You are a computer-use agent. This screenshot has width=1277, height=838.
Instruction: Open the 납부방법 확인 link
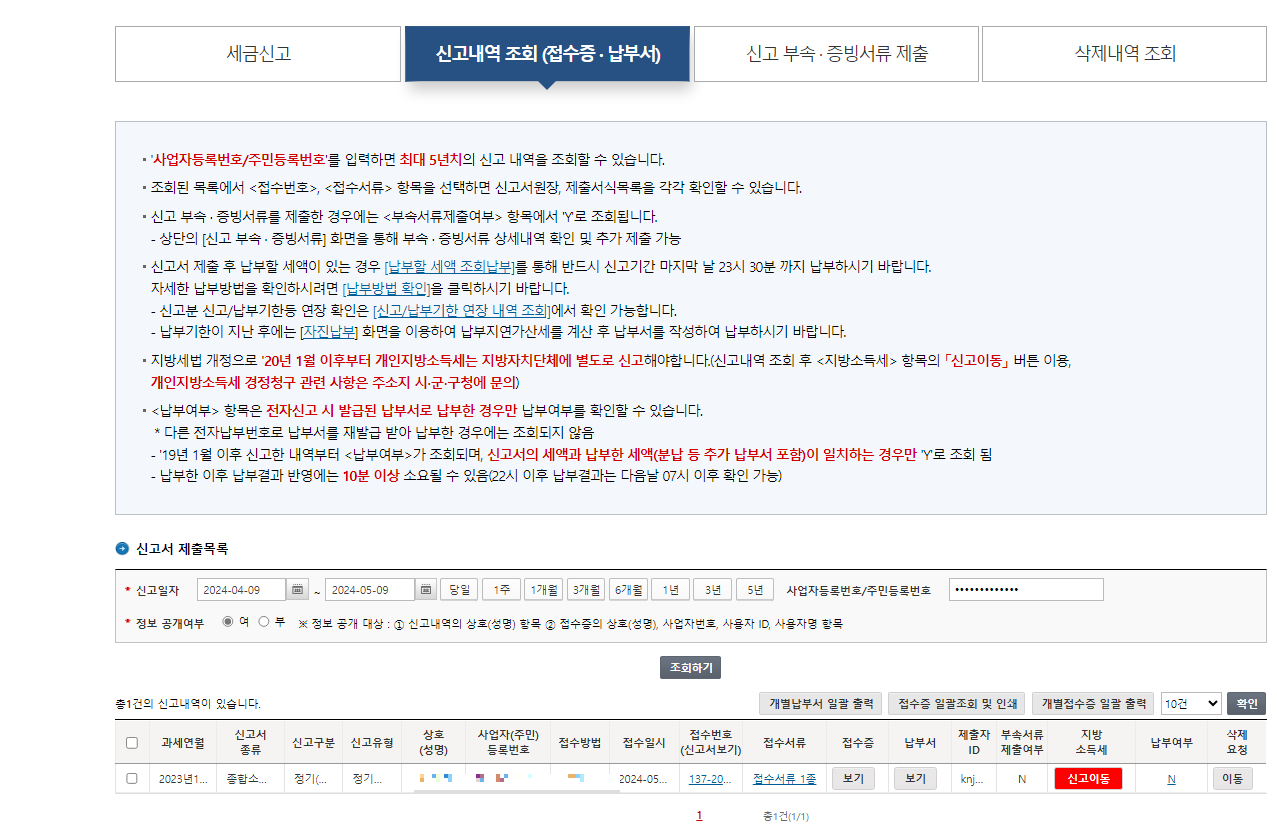[x=386, y=289]
